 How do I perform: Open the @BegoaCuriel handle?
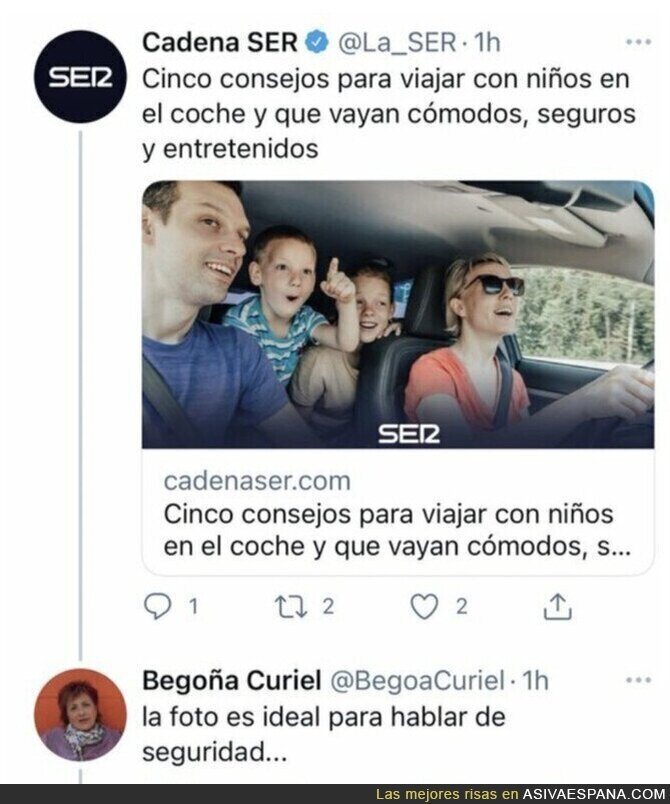(x=417, y=680)
